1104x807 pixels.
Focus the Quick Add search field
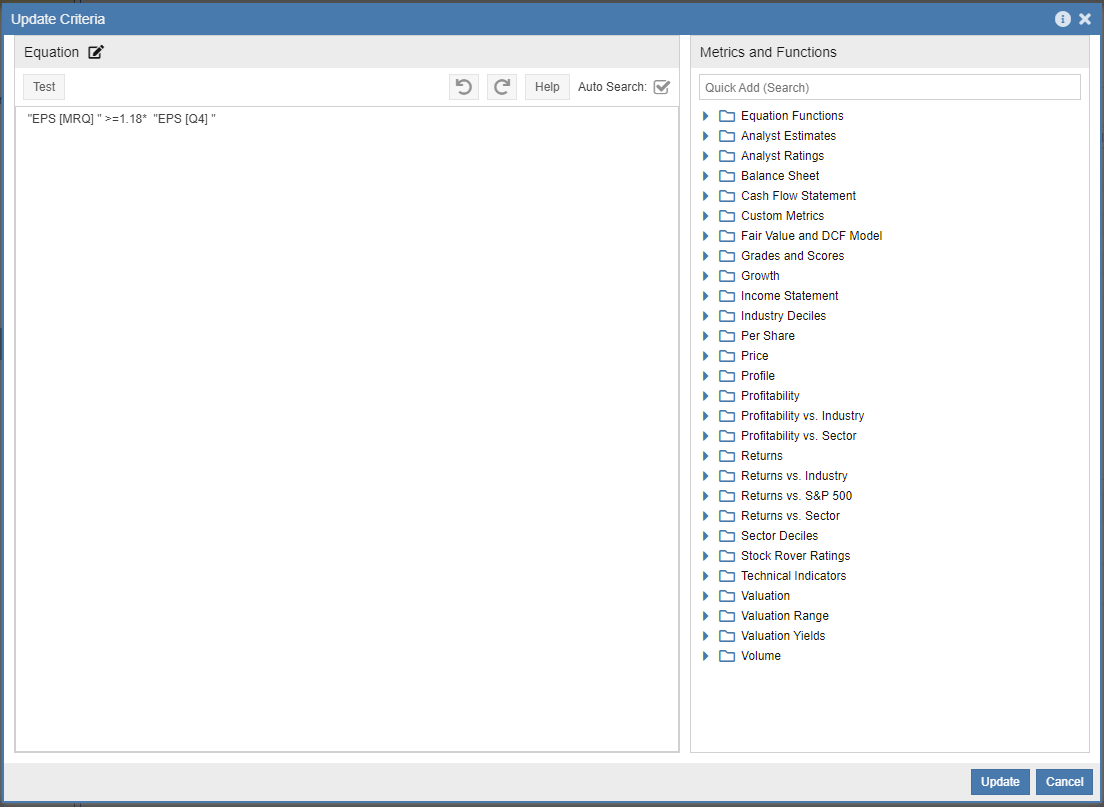889,87
